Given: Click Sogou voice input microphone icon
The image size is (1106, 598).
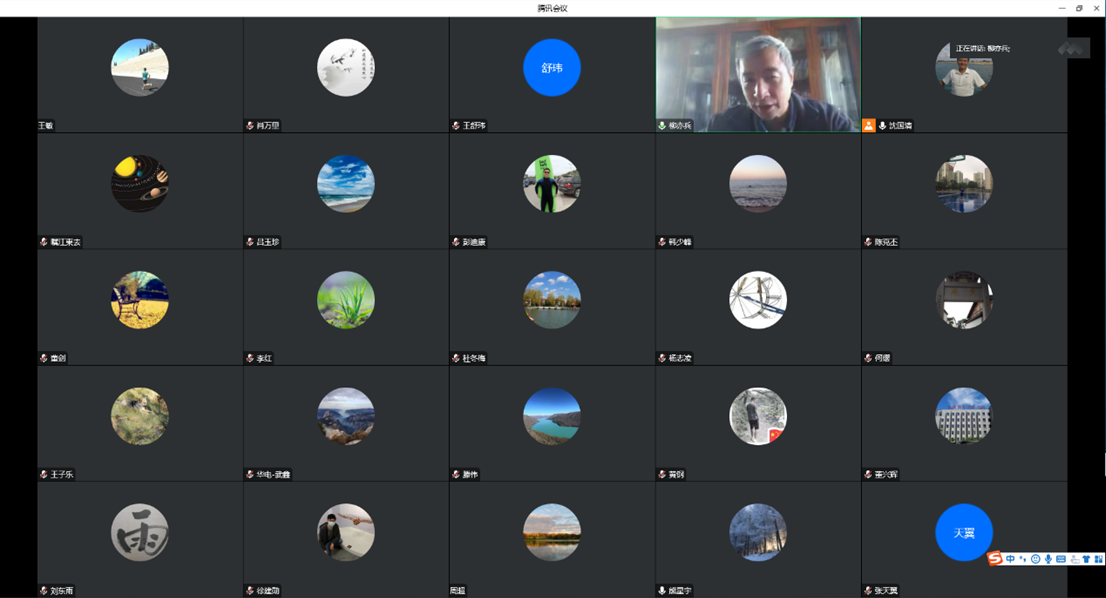Looking at the screenshot, I should coord(1048,559).
